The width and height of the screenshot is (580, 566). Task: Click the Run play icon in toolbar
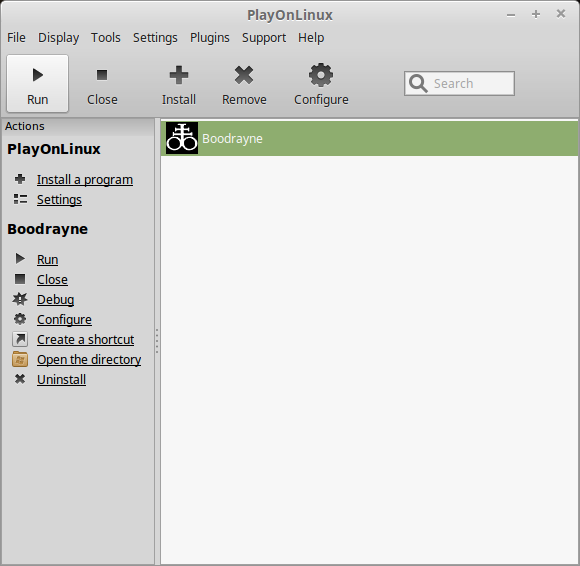37,75
